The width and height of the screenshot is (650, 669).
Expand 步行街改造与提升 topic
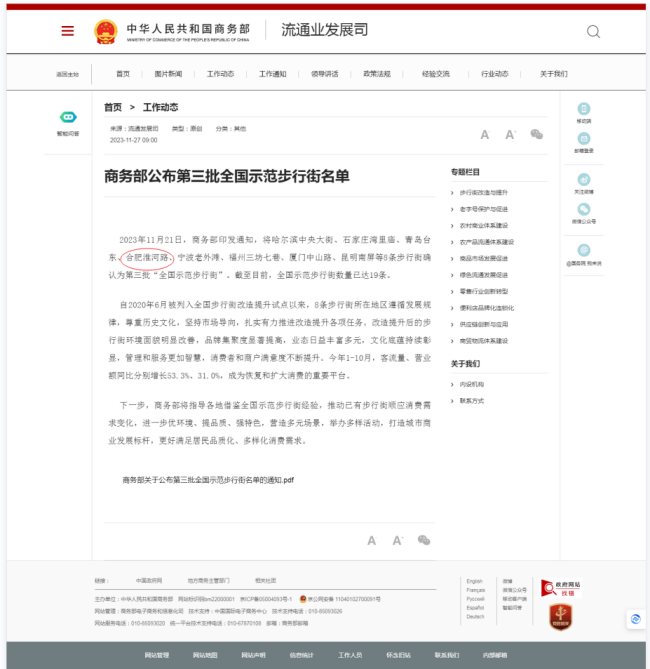coord(483,192)
